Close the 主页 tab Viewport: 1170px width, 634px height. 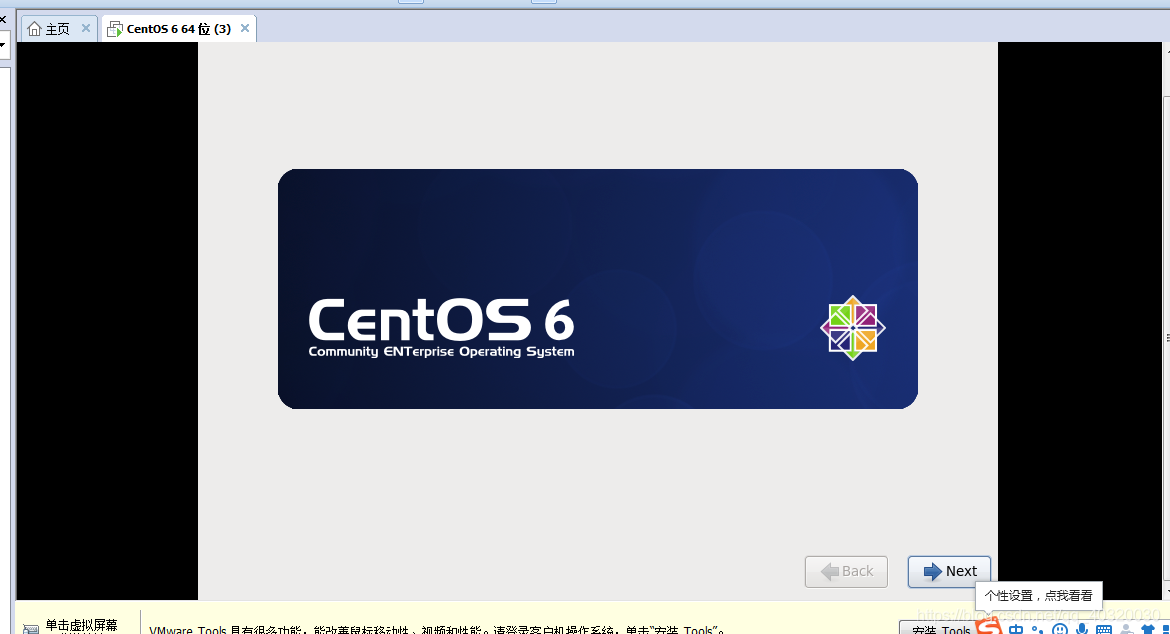tap(86, 28)
